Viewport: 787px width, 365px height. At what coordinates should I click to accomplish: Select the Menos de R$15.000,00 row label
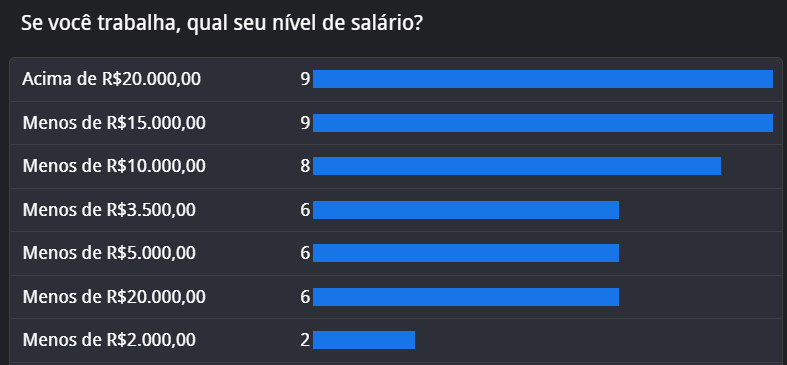tap(114, 123)
